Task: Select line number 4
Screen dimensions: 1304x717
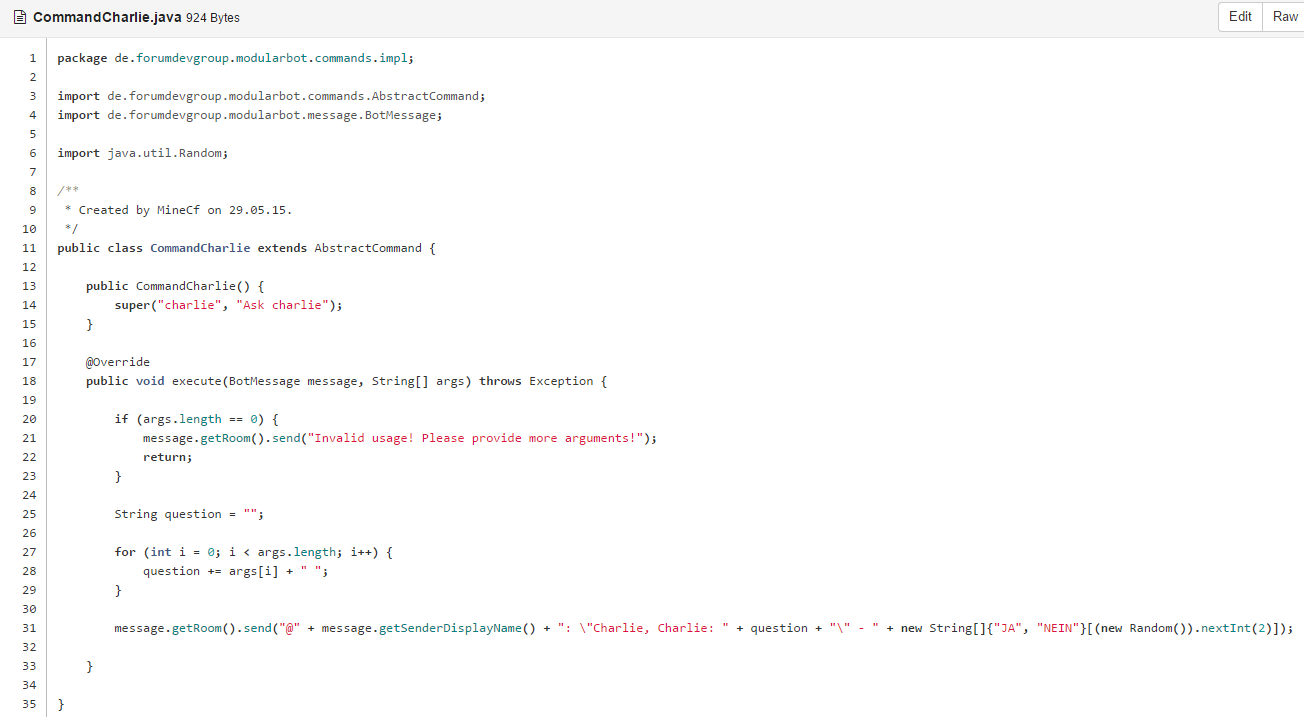Action: tap(33, 115)
